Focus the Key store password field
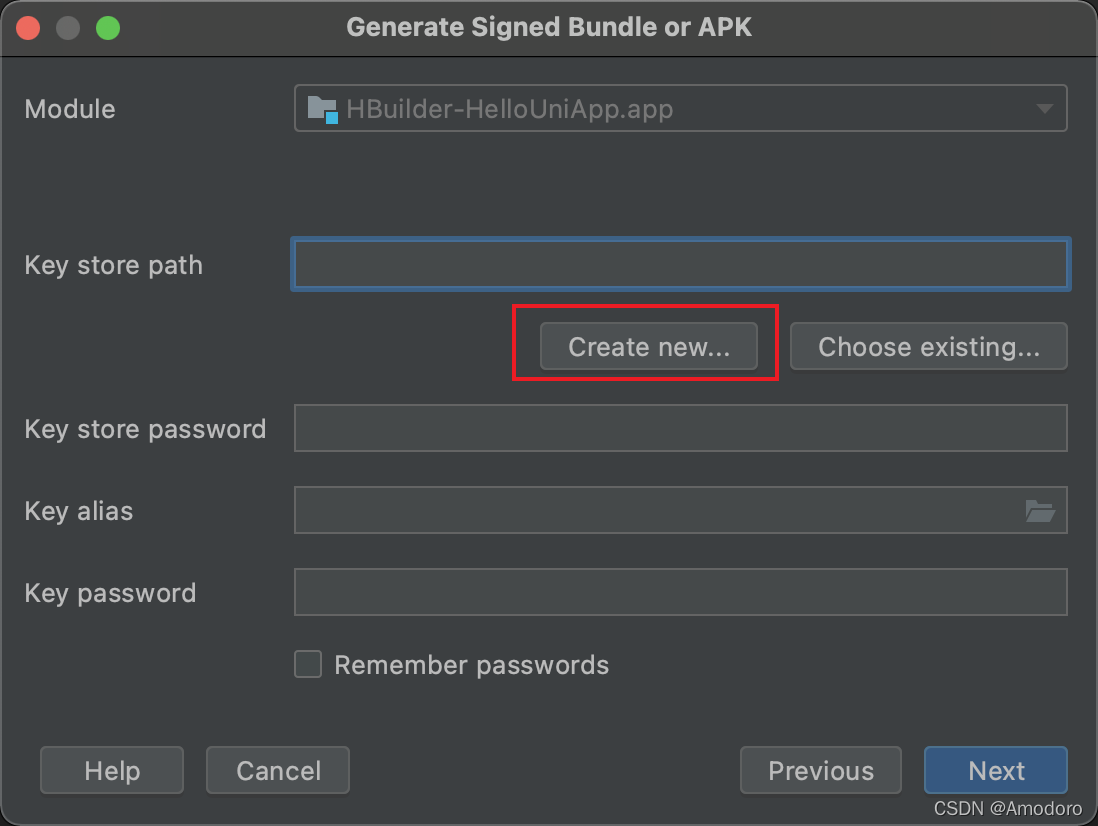 [681, 428]
